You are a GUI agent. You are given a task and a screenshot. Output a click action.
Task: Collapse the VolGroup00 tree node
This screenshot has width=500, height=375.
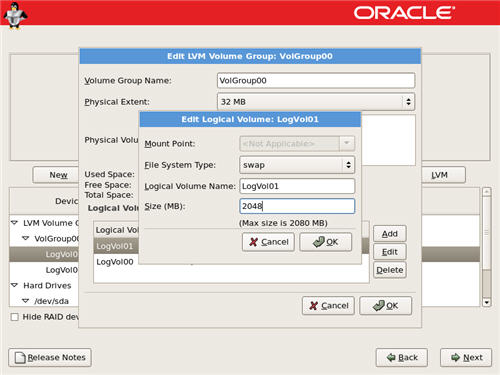25,238
